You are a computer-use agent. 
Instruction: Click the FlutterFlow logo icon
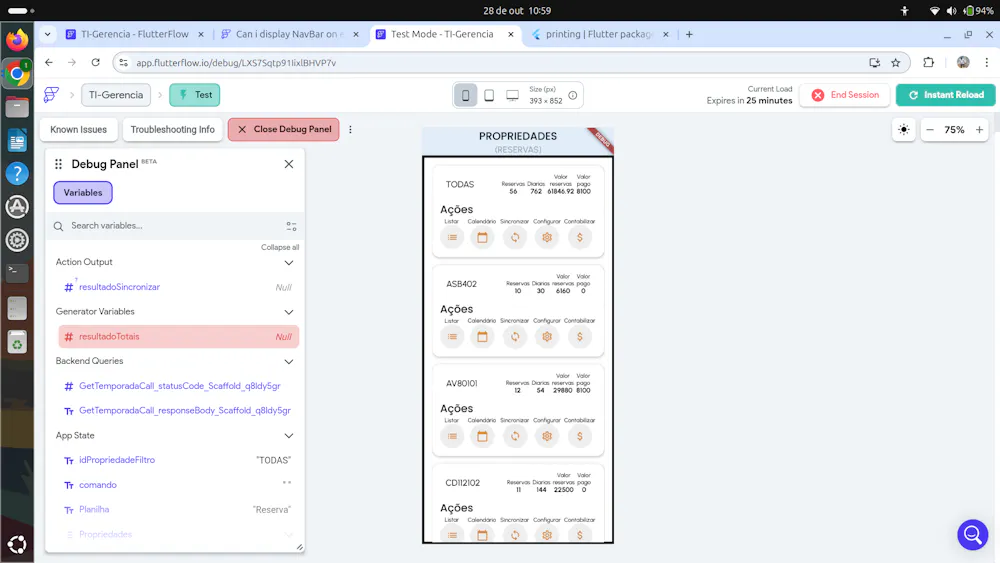click(x=52, y=94)
